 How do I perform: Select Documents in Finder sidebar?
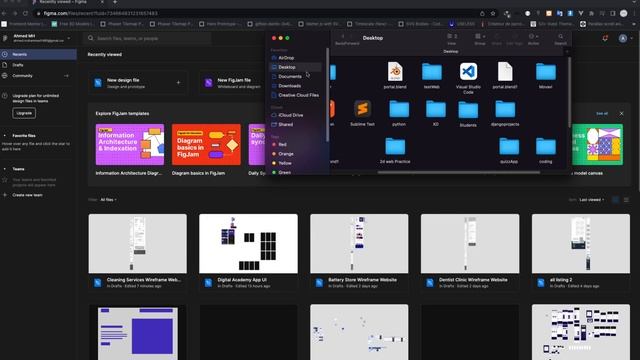(x=290, y=77)
